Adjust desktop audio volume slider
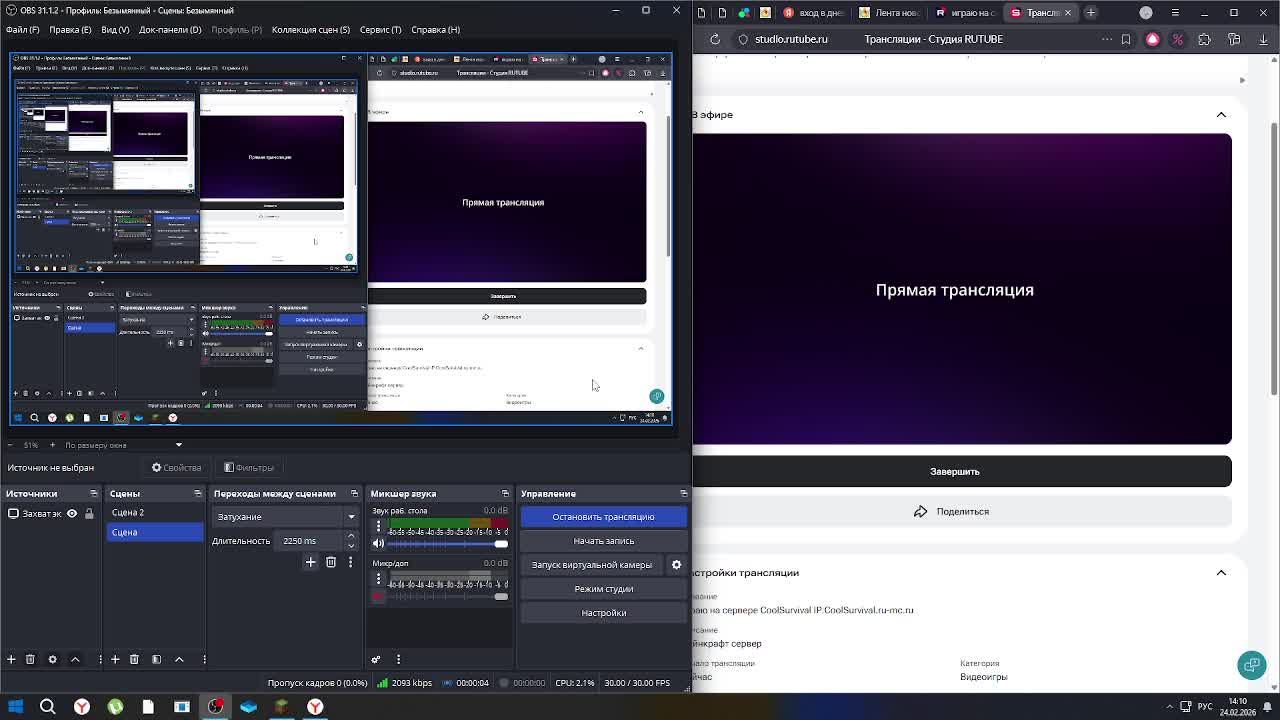The width and height of the screenshot is (1280, 720). [x=449, y=543]
